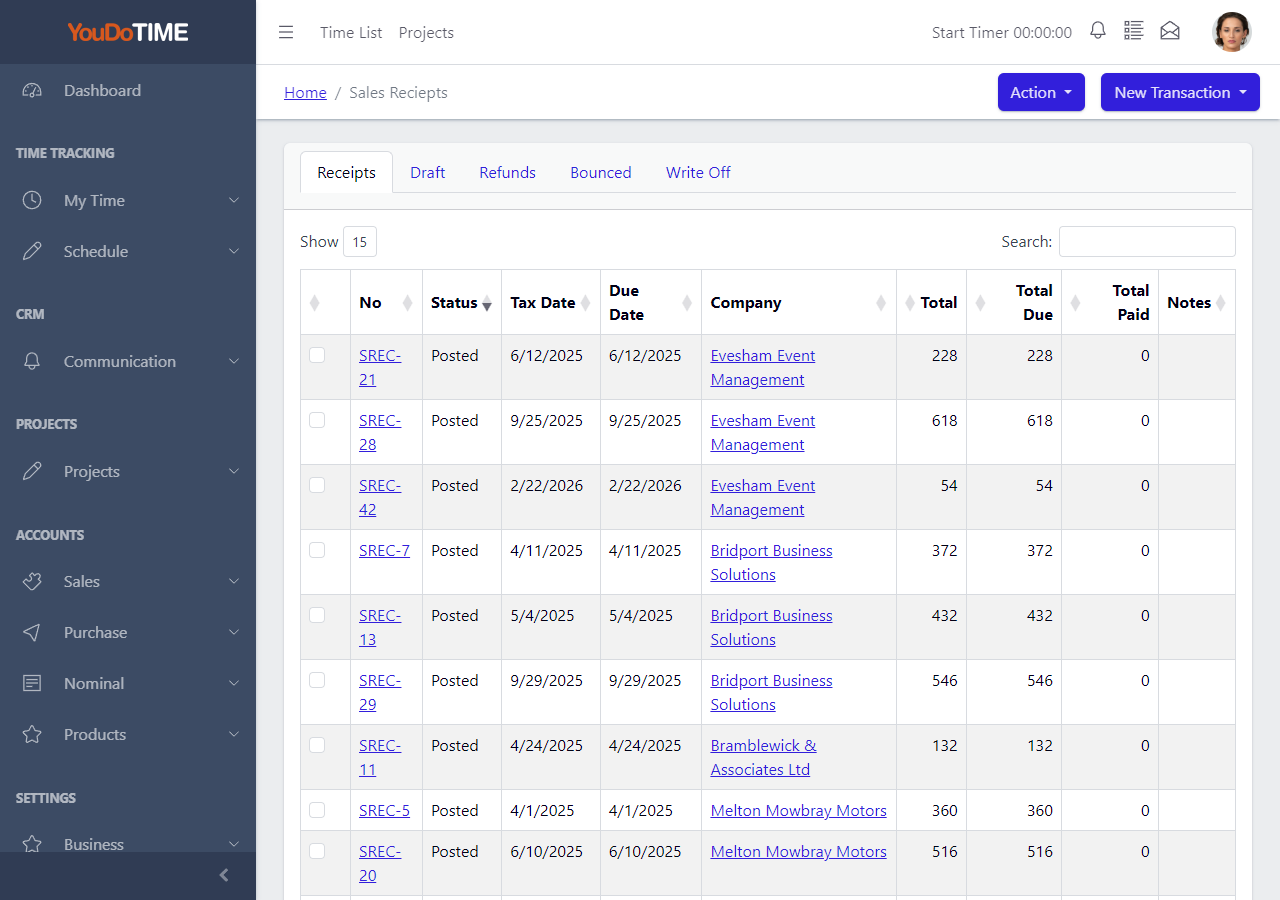Click the Nominal ledger icon in sidebar
1280x900 pixels.
coord(32,683)
